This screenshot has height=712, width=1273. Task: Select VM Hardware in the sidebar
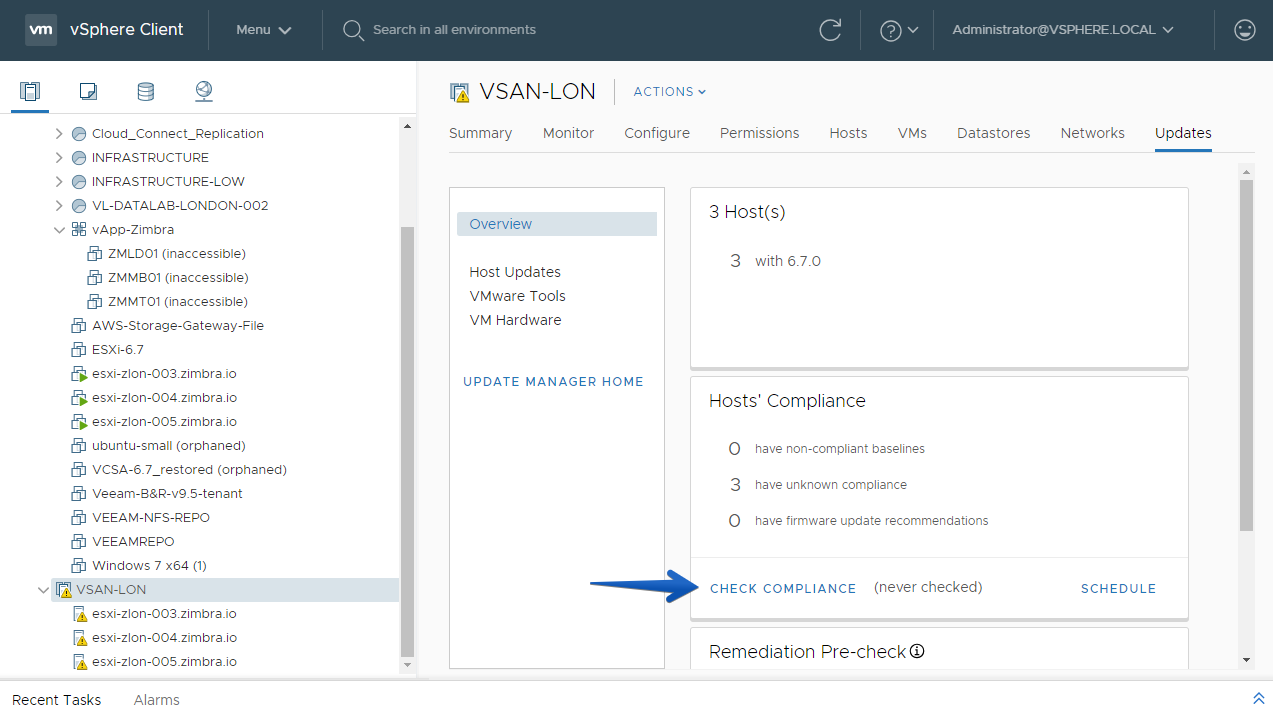coord(515,320)
